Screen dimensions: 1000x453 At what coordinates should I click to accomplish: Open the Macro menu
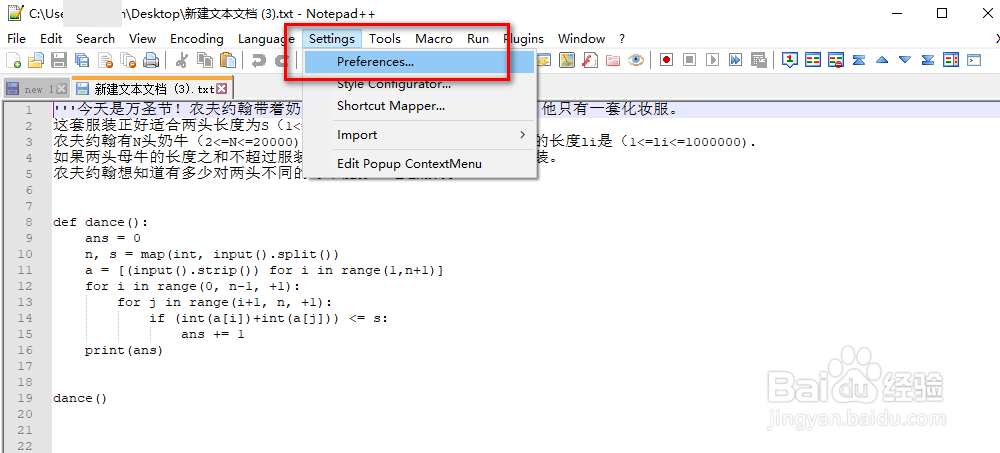pyautogui.click(x=434, y=39)
